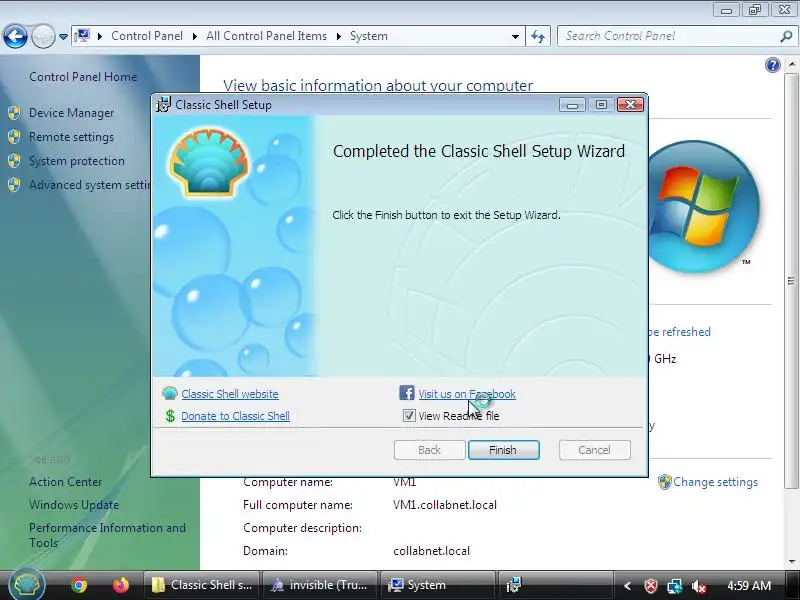This screenshot has width=800, height=600.
Task: Click All Control Panel Items breadcrumb
Action: [266, 36]
